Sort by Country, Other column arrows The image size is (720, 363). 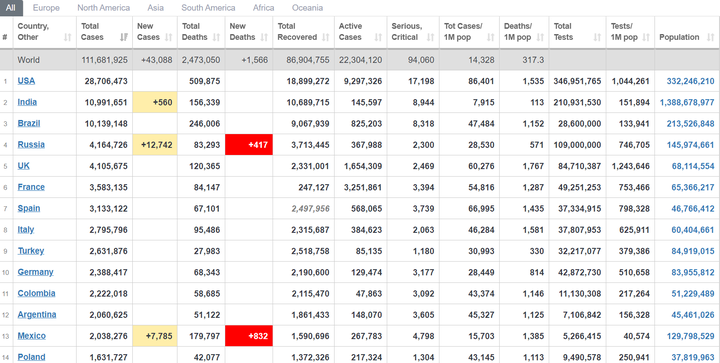(68, 37)
